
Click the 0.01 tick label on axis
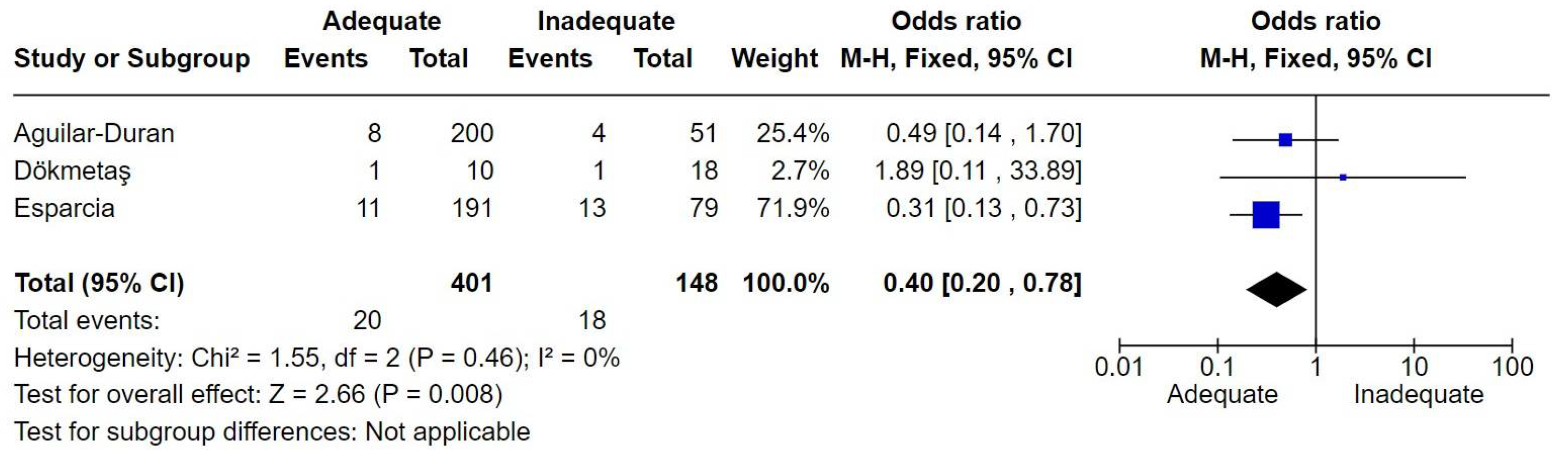pyautogui.click(x=1119, y=367)
